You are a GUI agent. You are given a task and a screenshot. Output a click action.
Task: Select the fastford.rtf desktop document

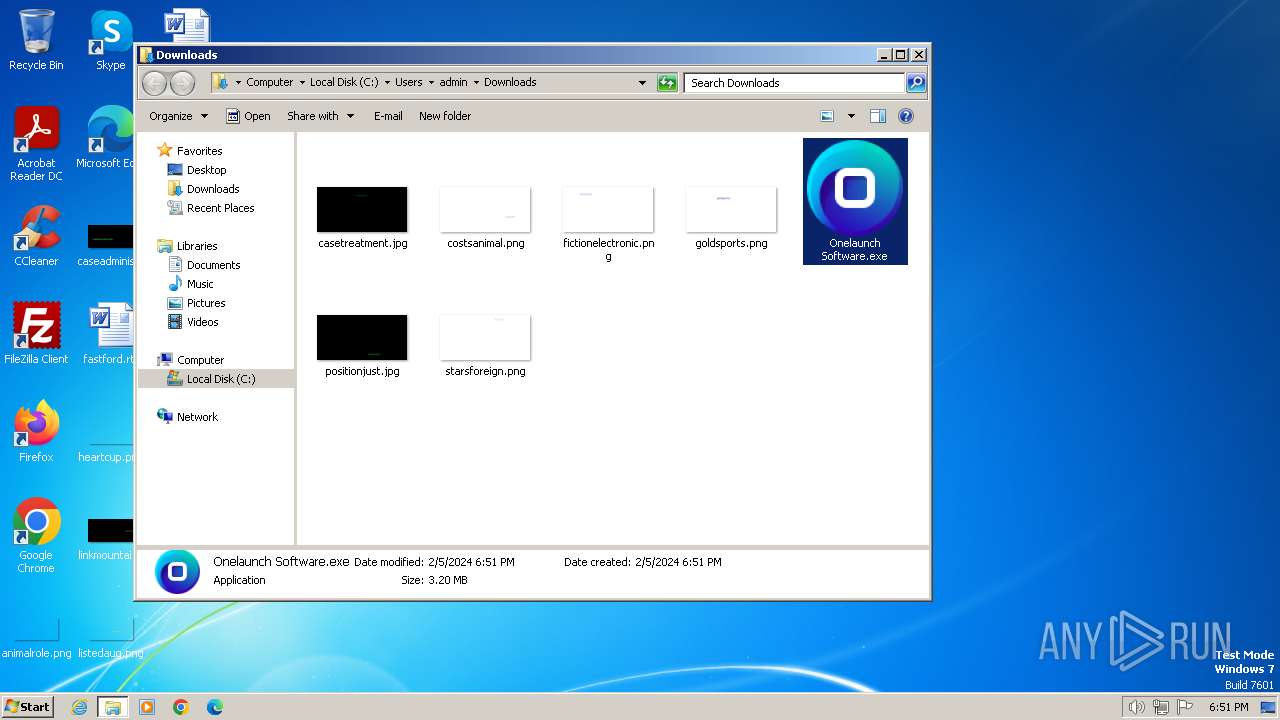(108, 333)
